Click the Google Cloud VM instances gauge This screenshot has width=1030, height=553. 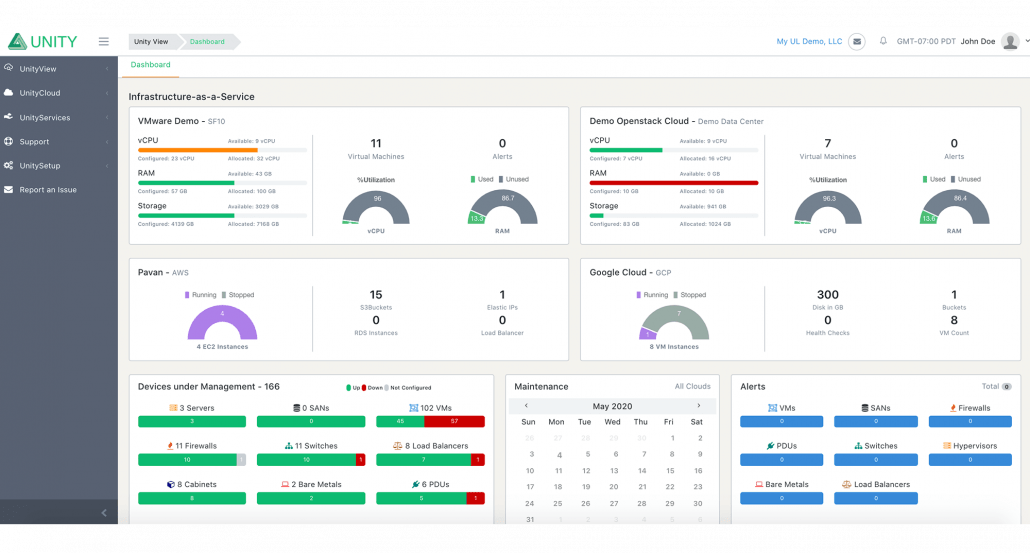[674, 323]
